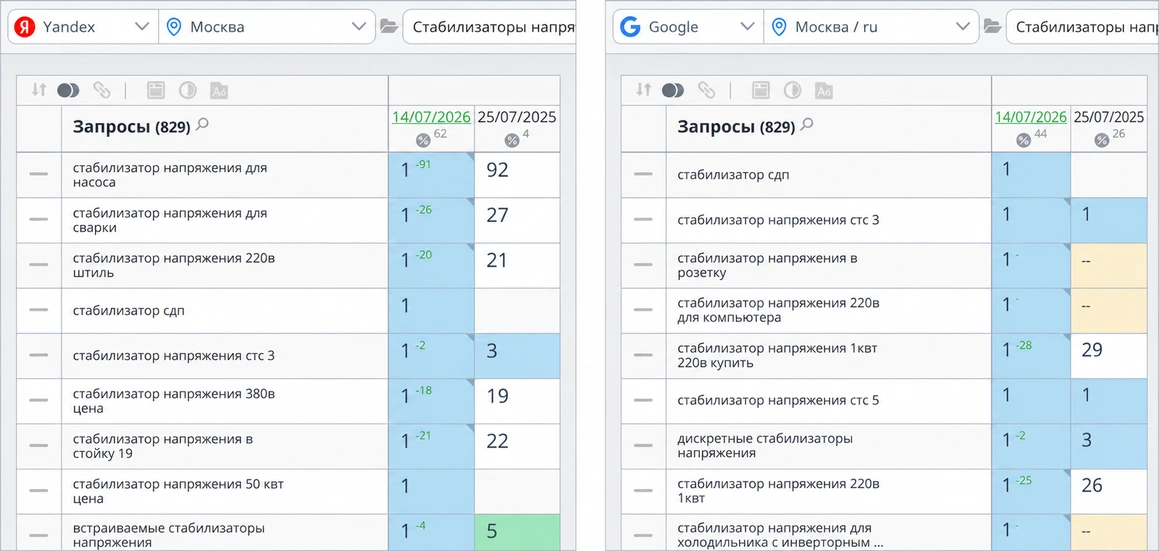The width and height of the screenshot is (1159, 551).
Task: Click the folder icon in Yandex panel
Action: coord(388,27)
